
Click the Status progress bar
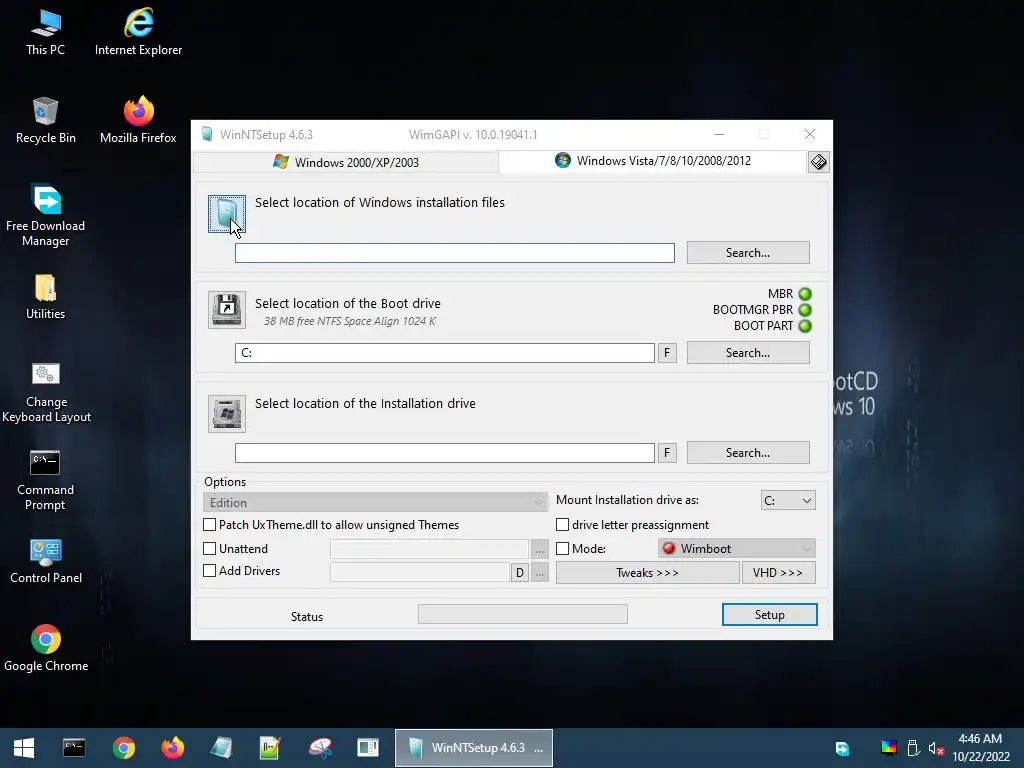(x=522, y=614)
